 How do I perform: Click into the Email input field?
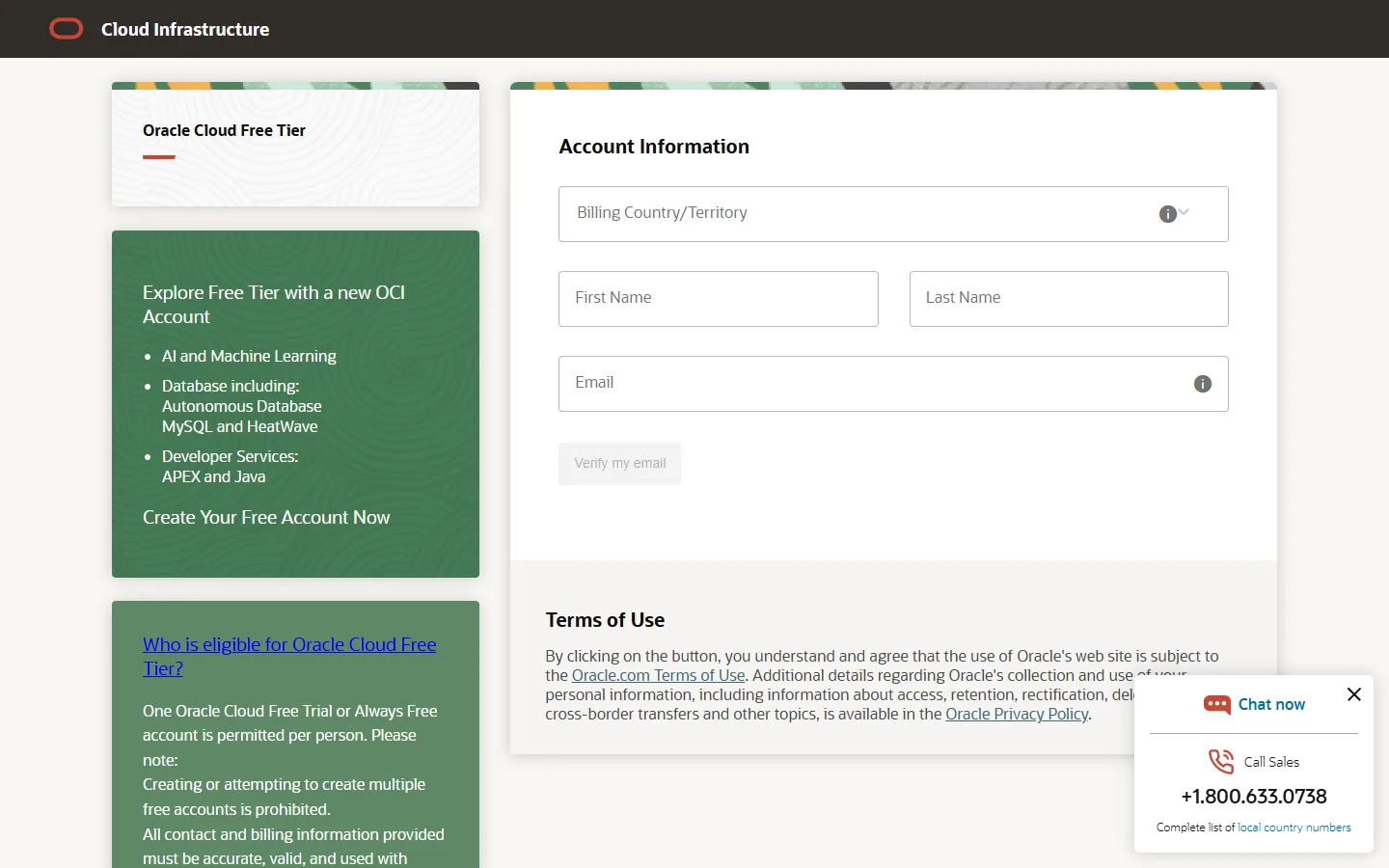893,384
